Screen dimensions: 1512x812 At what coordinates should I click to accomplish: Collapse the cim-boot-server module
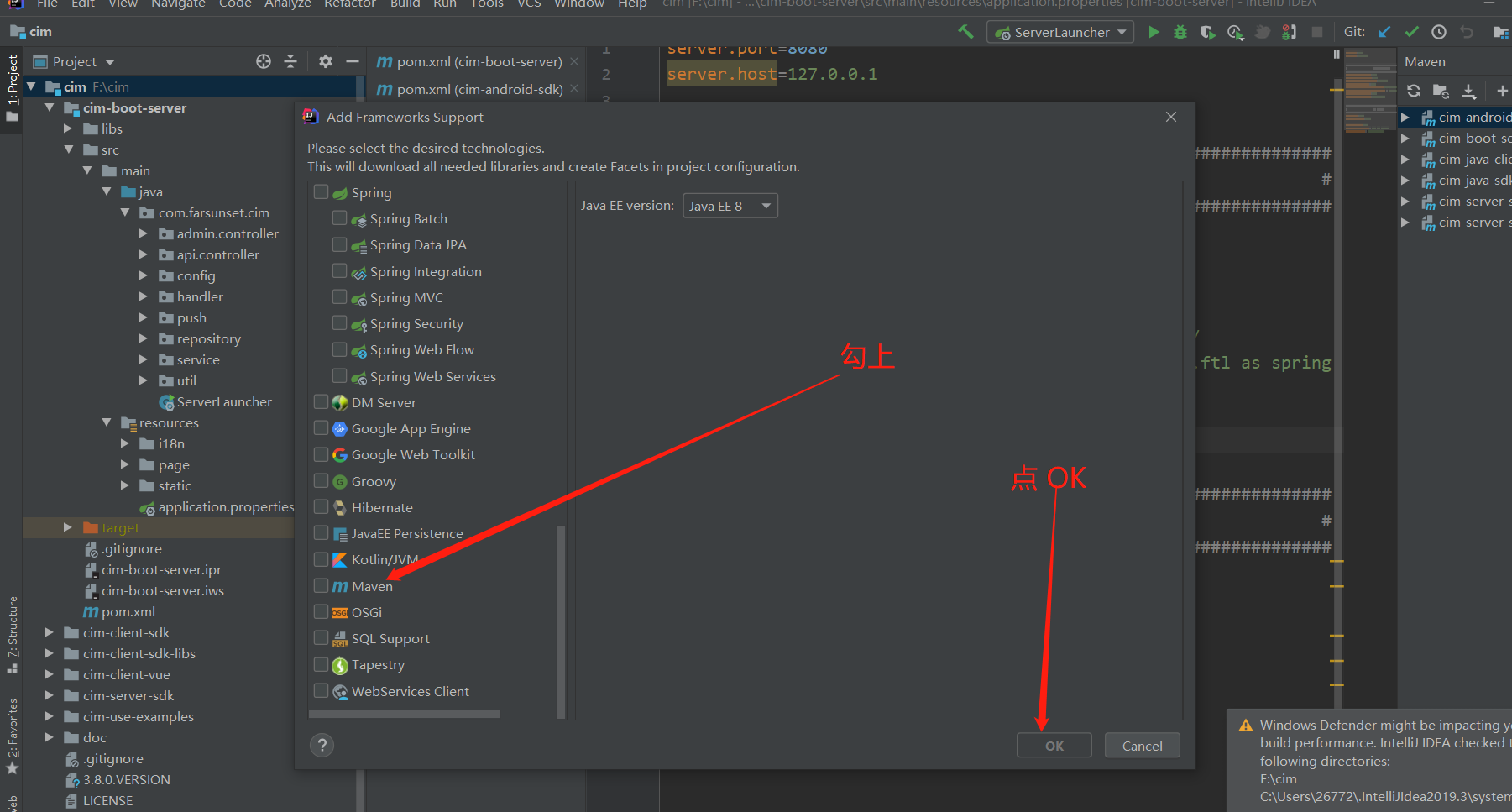coord(50,107)
